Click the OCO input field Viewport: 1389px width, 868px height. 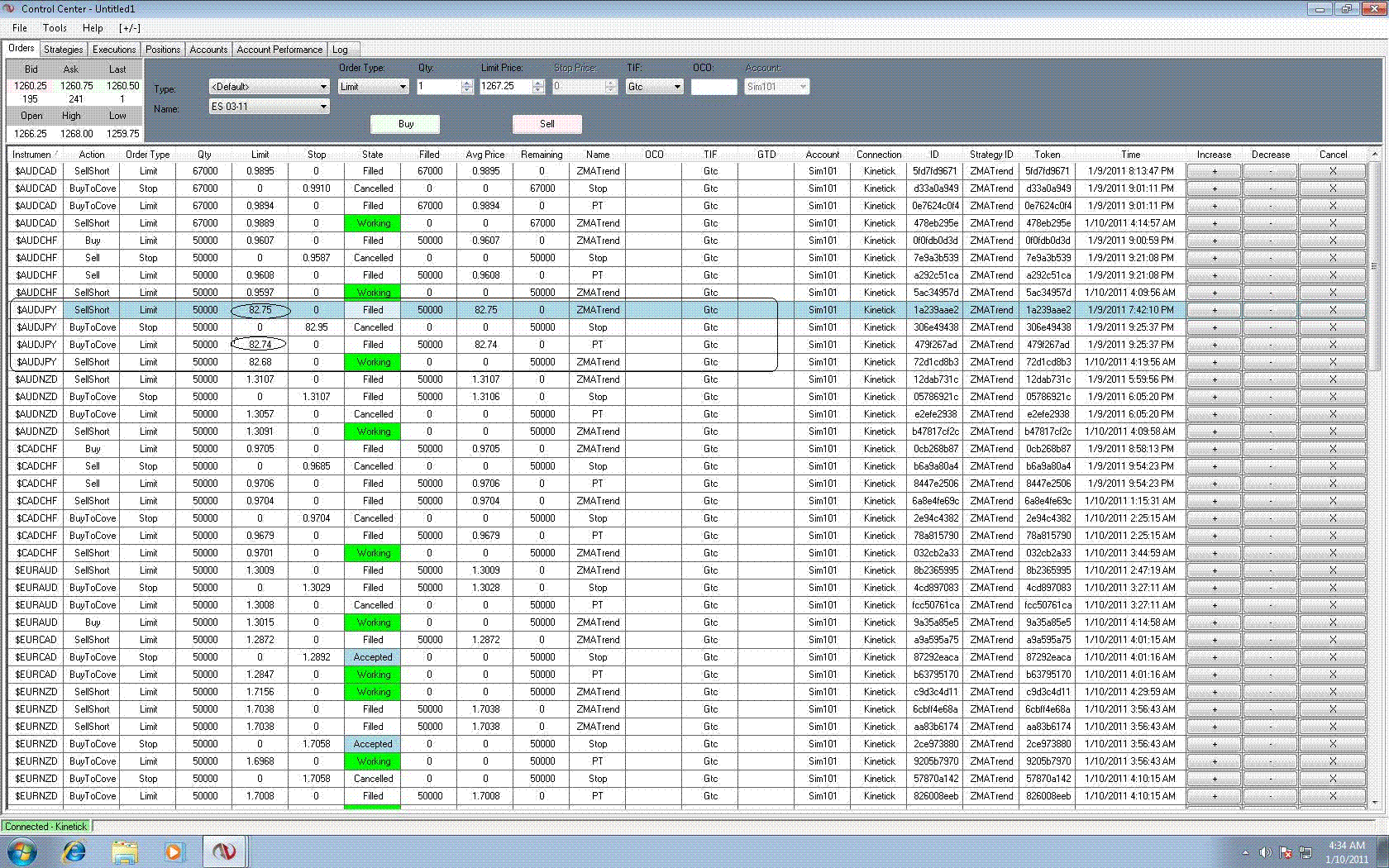(x=714, y=87)
